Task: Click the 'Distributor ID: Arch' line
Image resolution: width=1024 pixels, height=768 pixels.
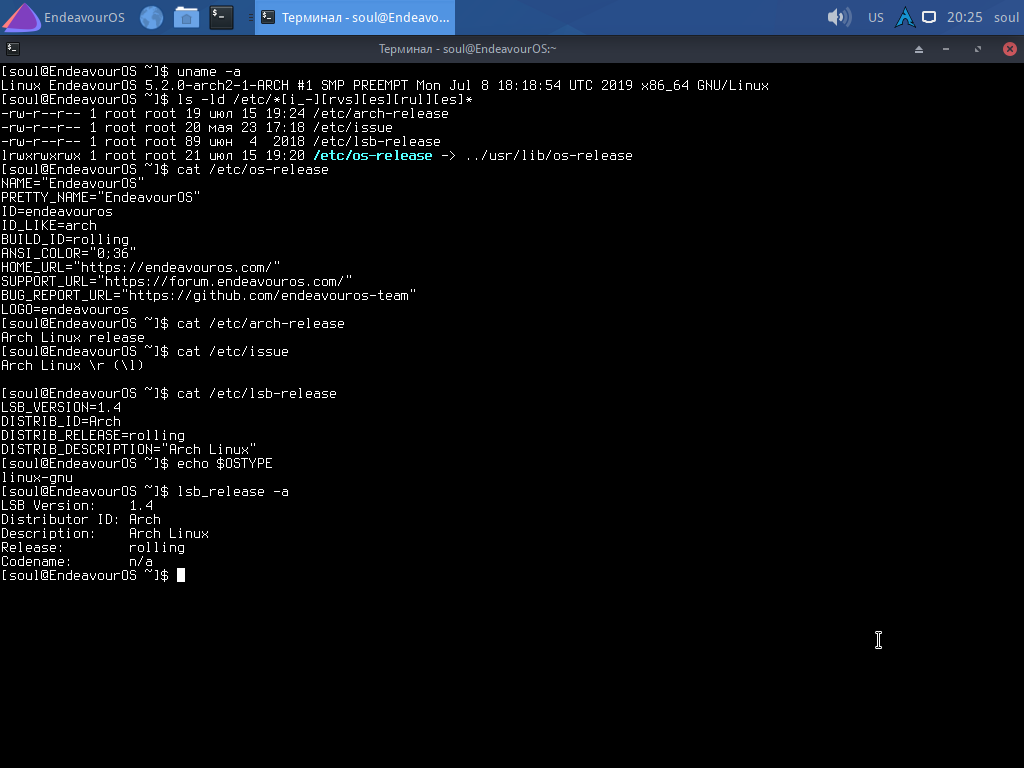Action: pyautogui.click(x=81, y=520)
